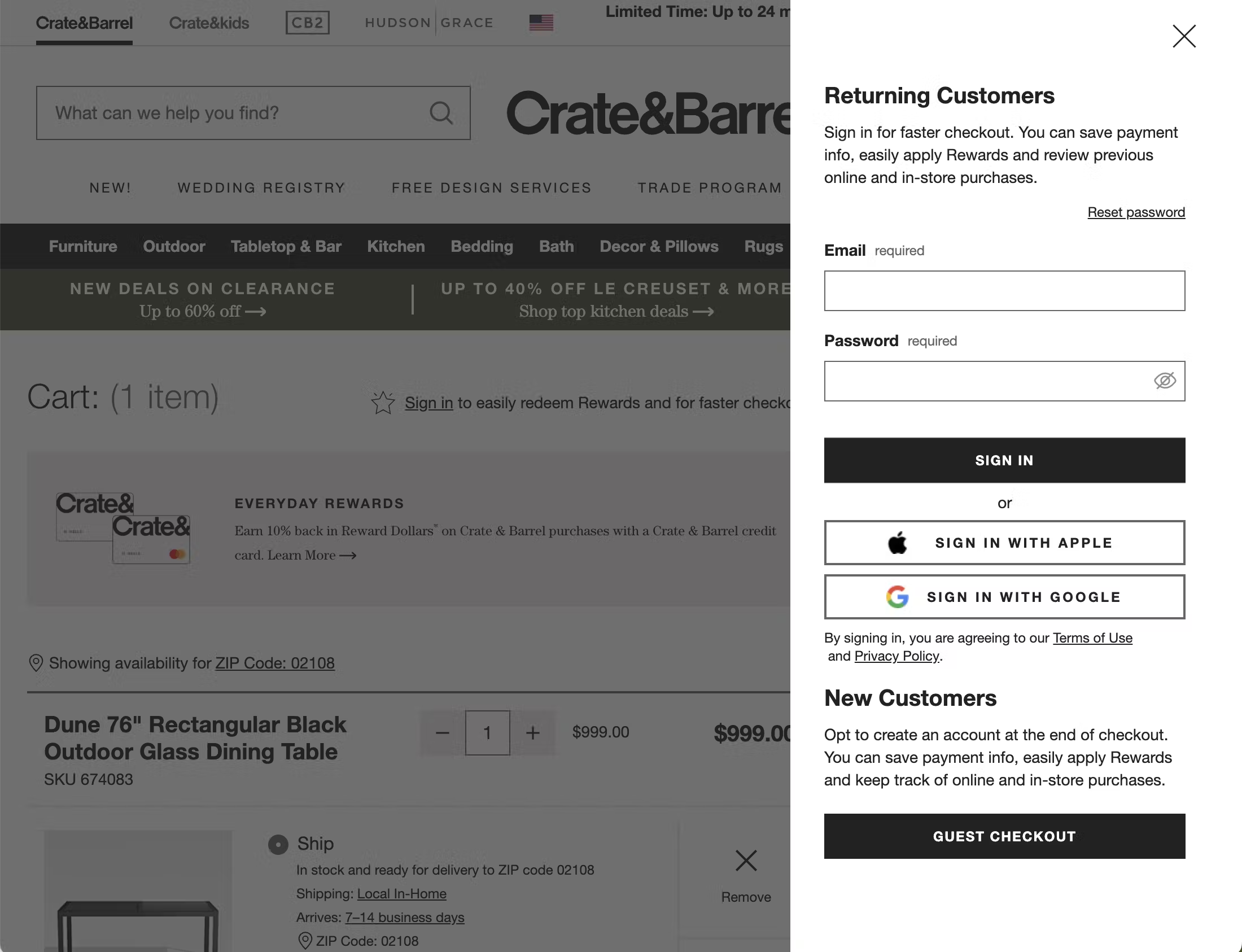This screenshot has height=952, width=1242.
Task: Click the search magnifier icon
Action: click(441, 113)
